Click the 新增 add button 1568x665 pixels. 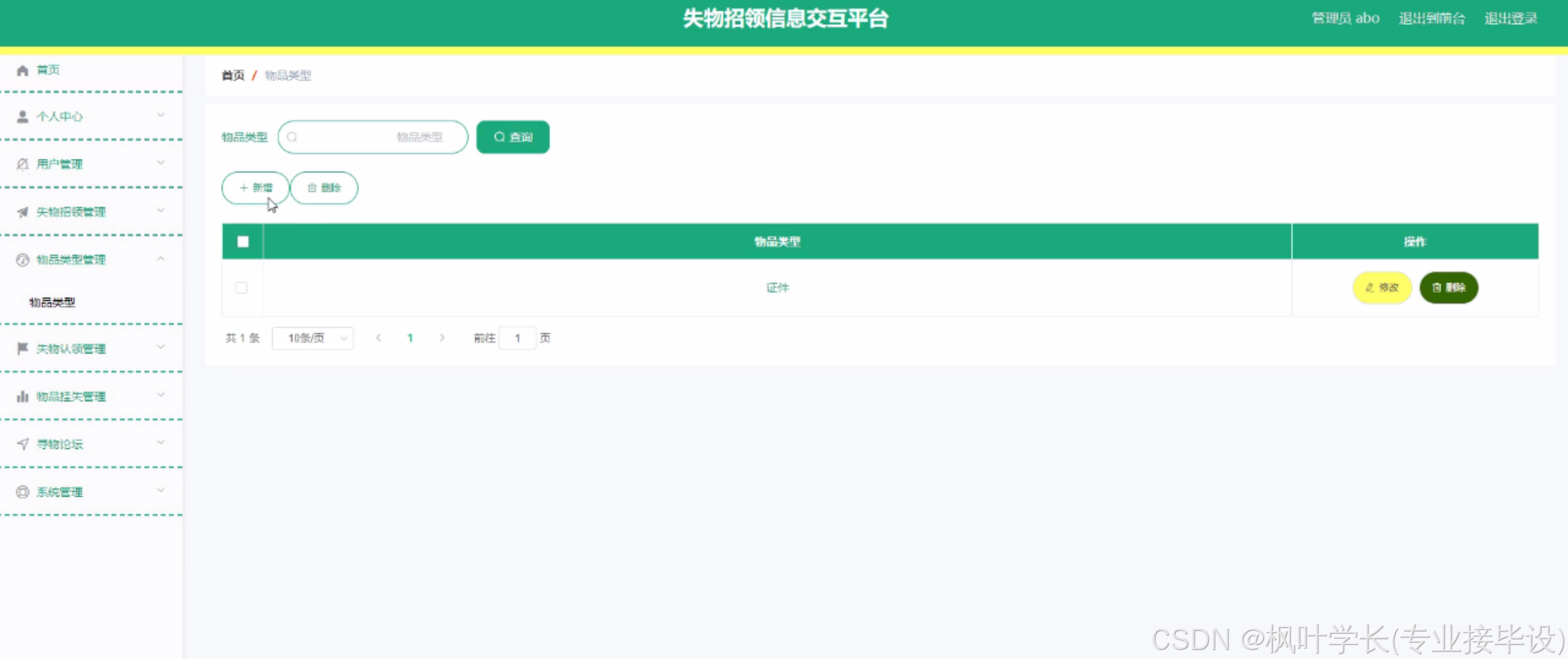pyautogui.click(x=255, y=187)
